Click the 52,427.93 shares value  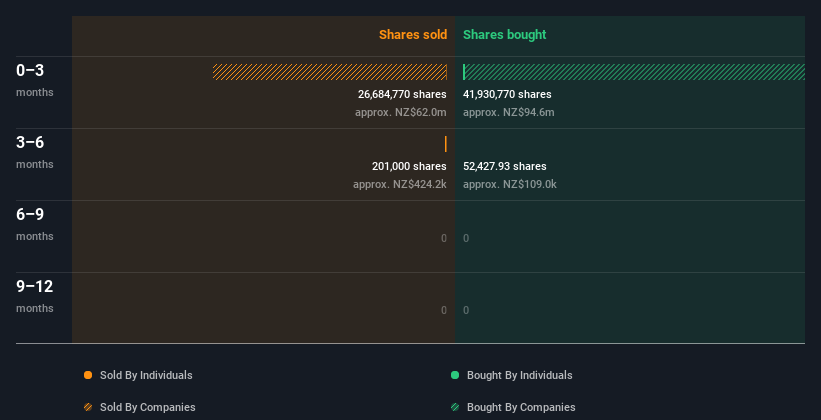click(x=505, y=166)
